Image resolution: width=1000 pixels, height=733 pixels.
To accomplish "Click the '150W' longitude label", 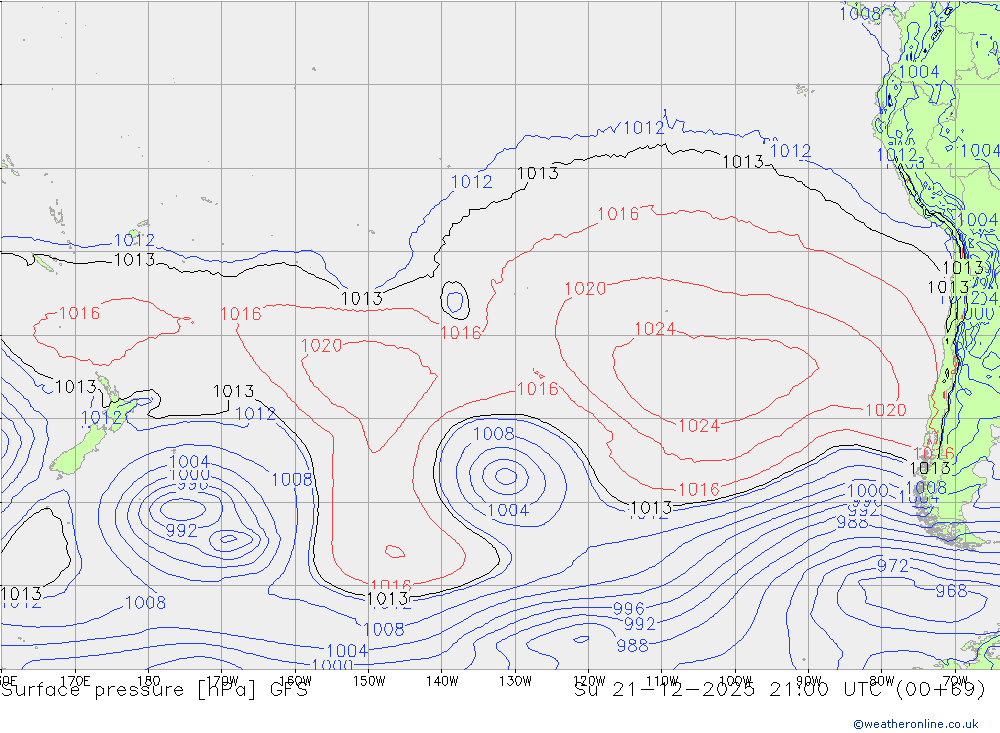I will tap(369, 681).
